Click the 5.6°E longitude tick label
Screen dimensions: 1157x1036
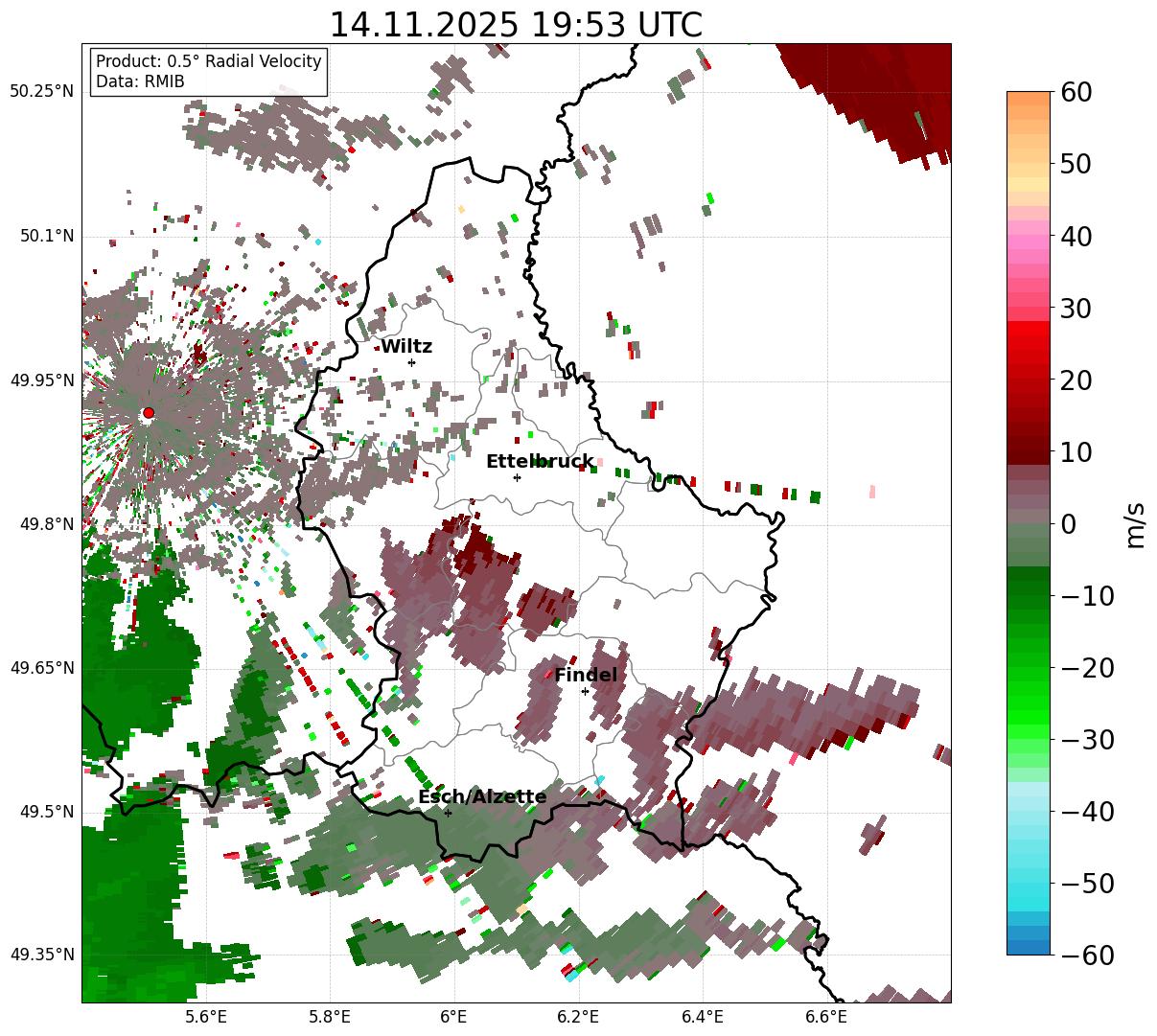pyautogui.click(x=206, y=1017)
